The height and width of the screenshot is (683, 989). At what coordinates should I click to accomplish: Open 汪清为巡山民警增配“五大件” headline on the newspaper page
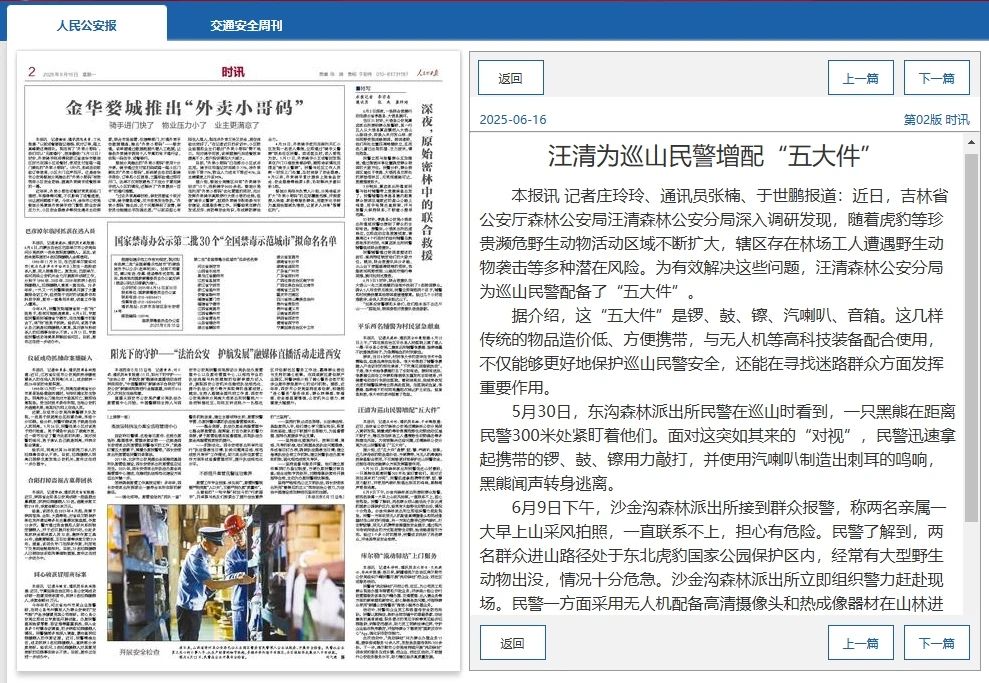click(399, 410)
